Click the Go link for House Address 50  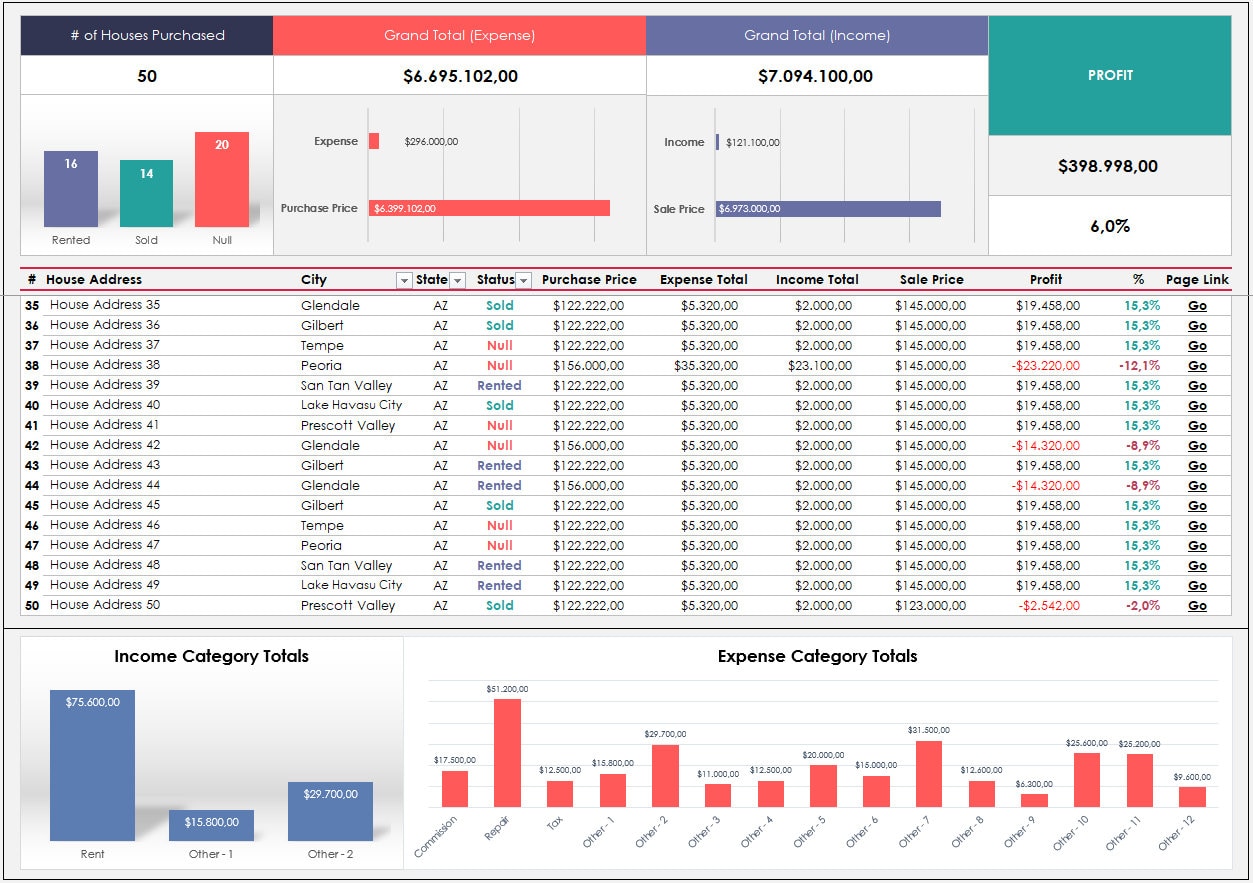(x=1197, y=605)
